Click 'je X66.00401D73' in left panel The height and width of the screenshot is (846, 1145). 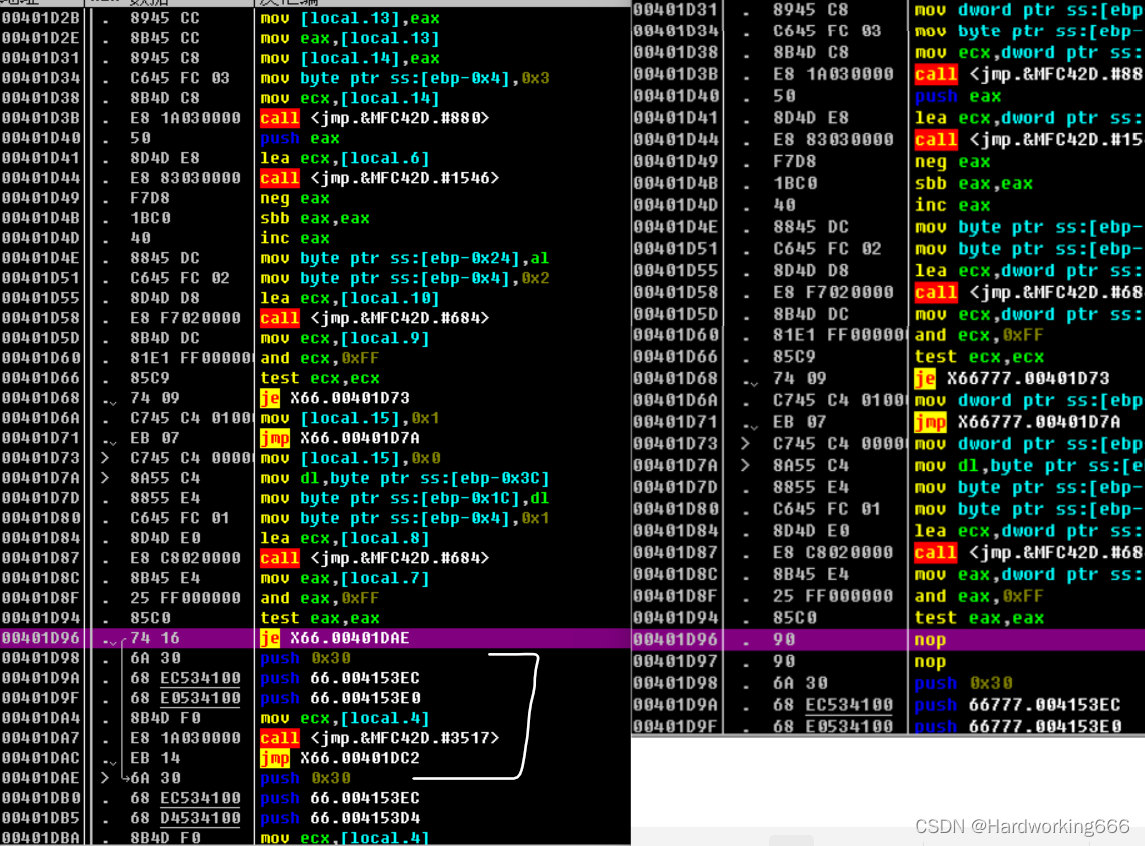(334, 398)
